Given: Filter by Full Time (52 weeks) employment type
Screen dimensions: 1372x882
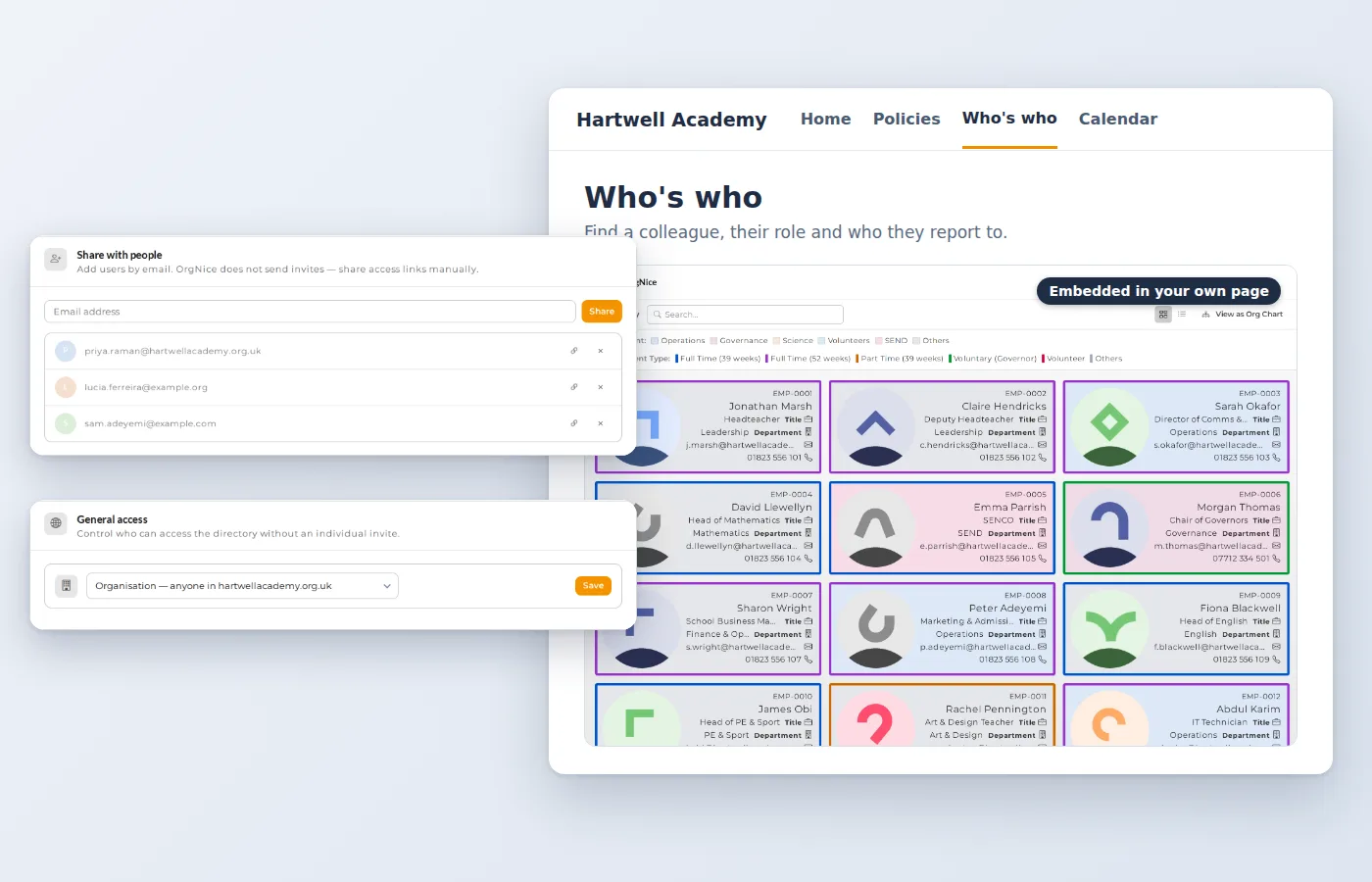Looking at the screenshot, I should click(808, 359).
